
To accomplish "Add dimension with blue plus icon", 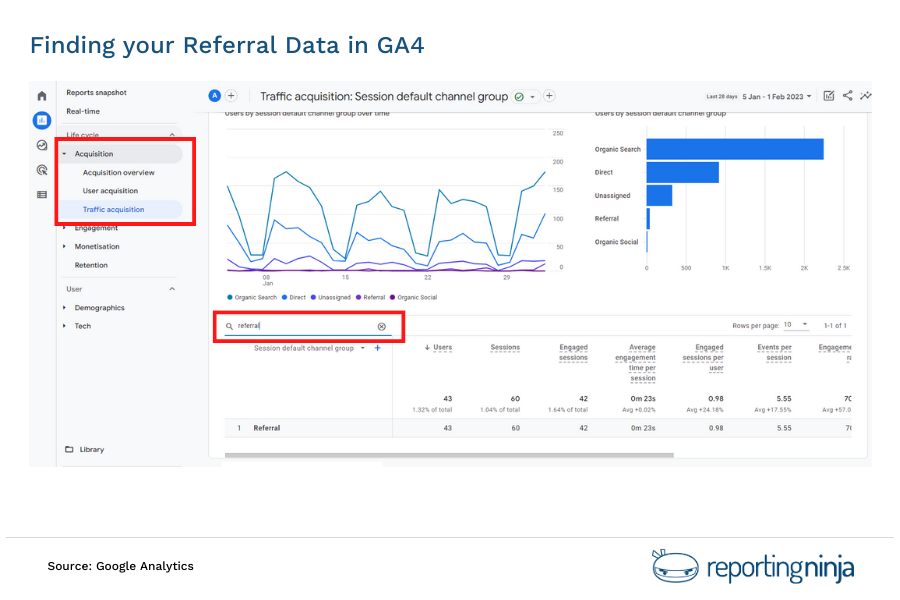I will [378, 348].
